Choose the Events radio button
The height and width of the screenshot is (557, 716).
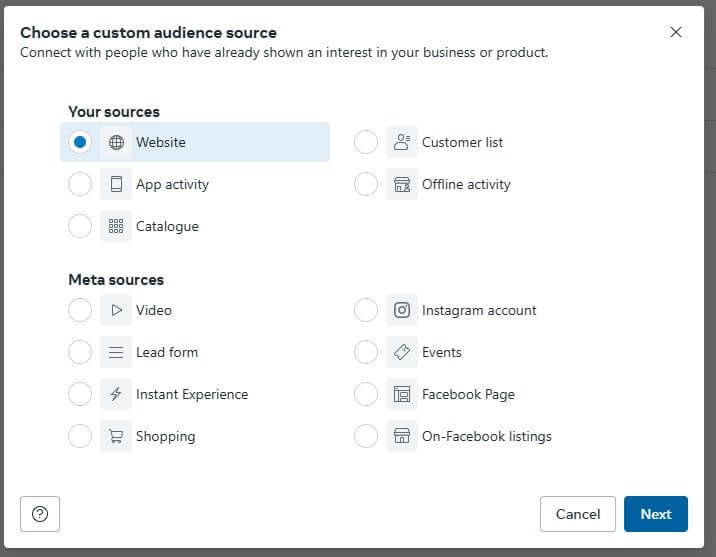(x=366, y=352)
